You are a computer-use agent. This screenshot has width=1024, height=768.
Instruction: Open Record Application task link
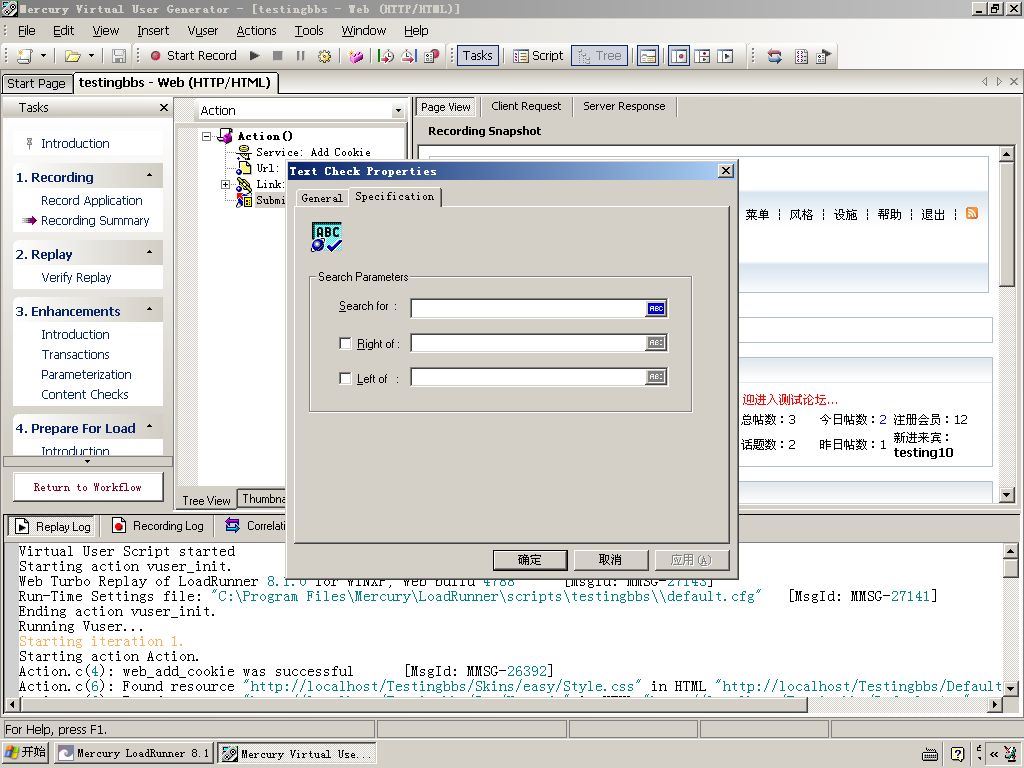click(91, 200)
